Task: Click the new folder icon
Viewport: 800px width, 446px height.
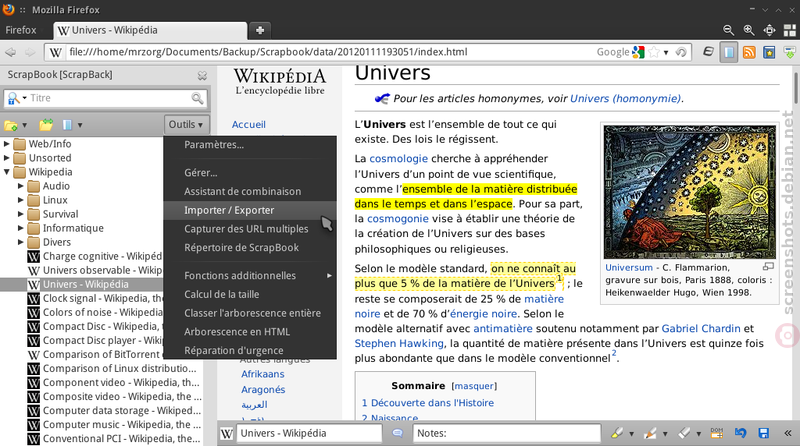Action: (x=11, y=125)
